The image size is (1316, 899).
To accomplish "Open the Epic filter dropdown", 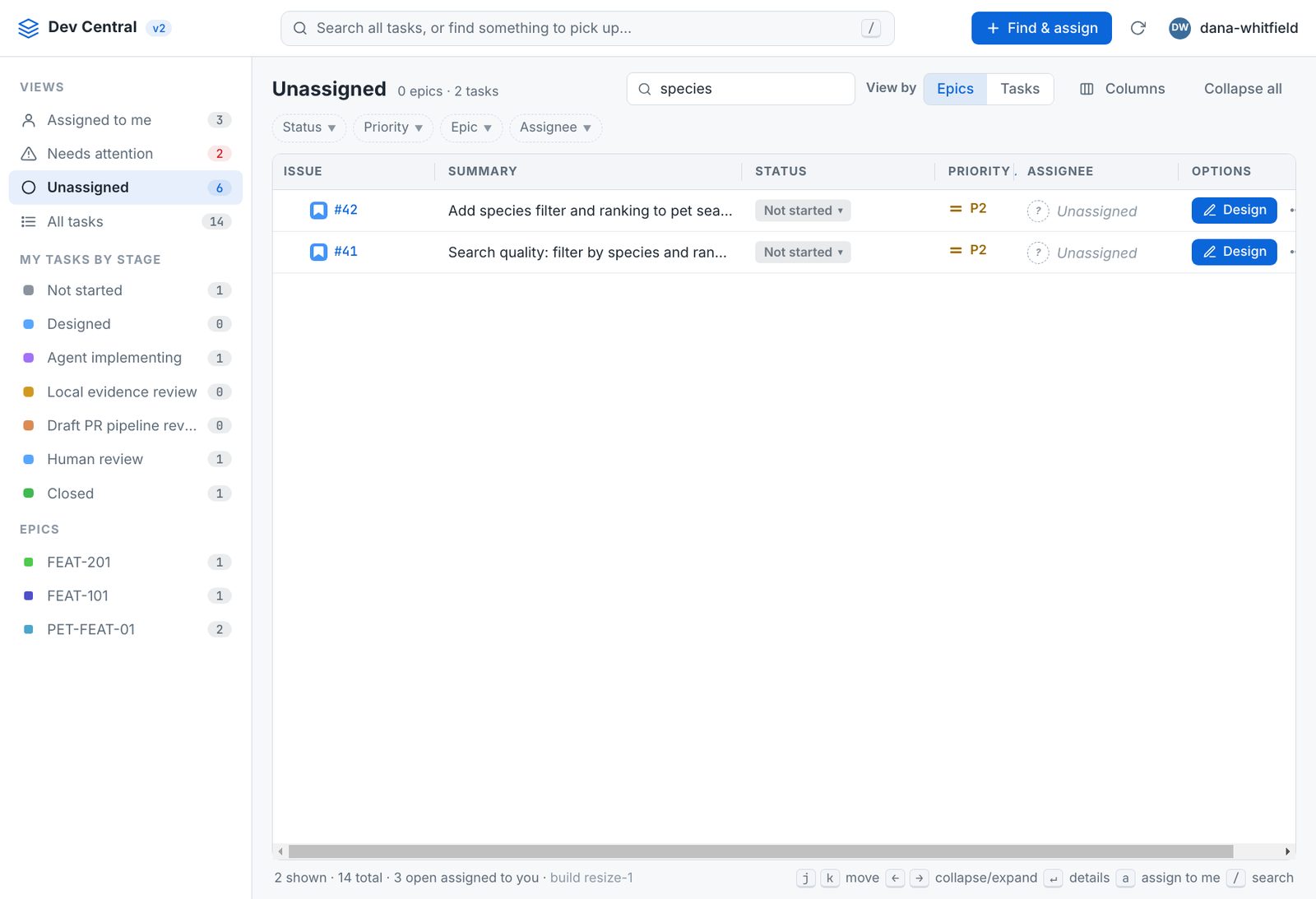I will pyautogui.click(x=471, y=127).
